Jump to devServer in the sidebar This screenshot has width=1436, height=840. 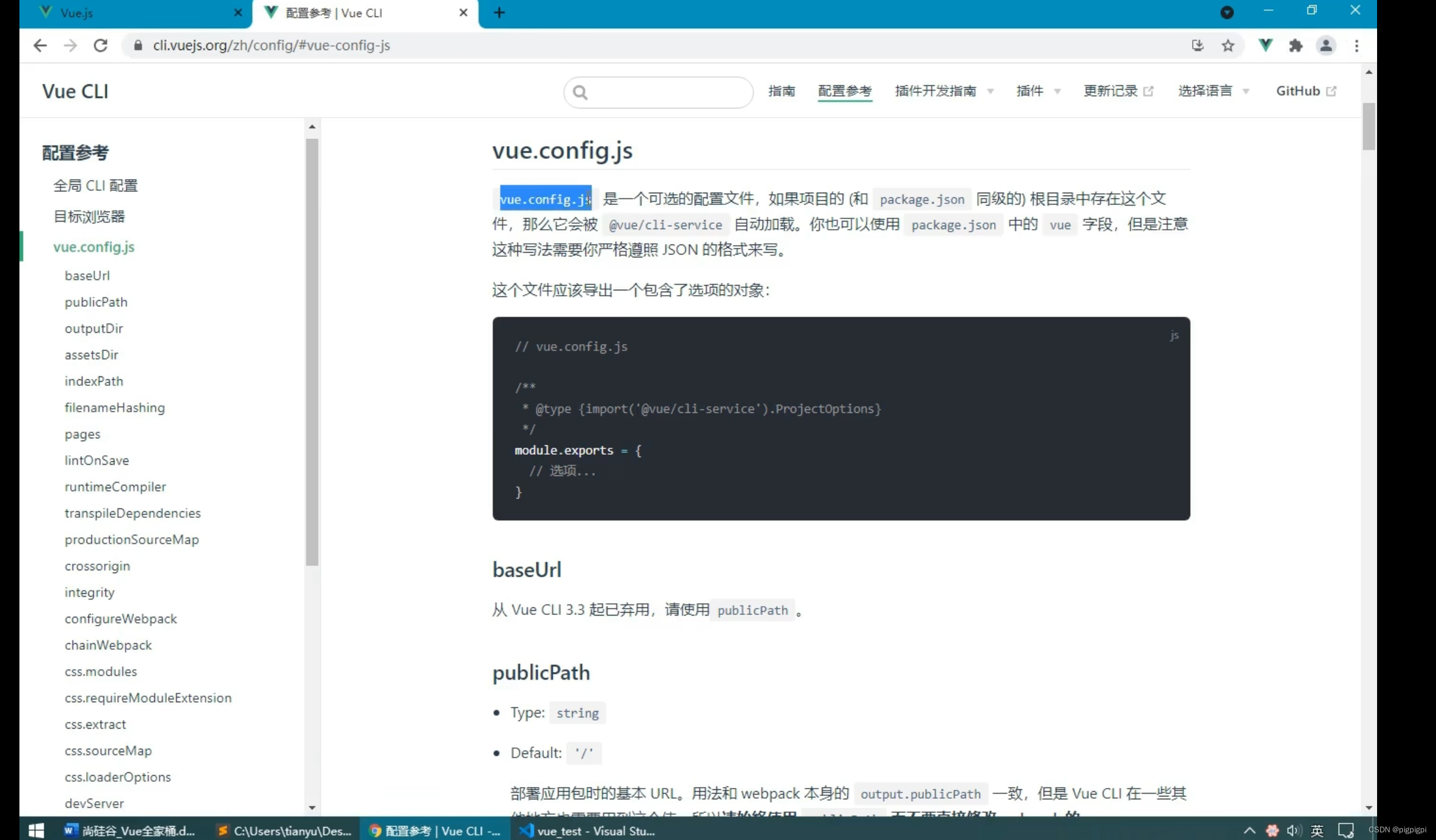94,803
